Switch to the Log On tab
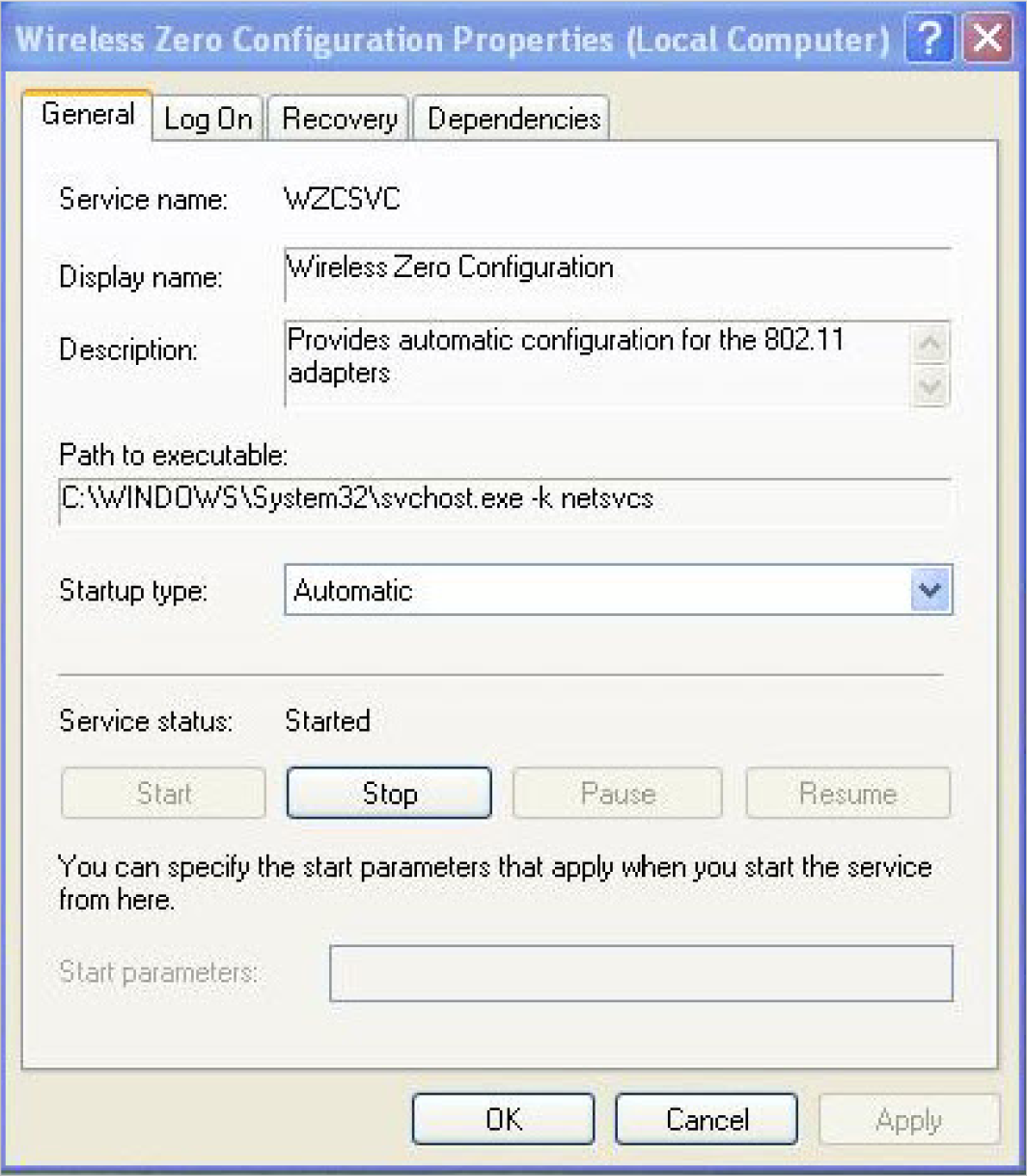This screenshot has width=1027, height=1176. pyautogui.click(x=208, y=119)
